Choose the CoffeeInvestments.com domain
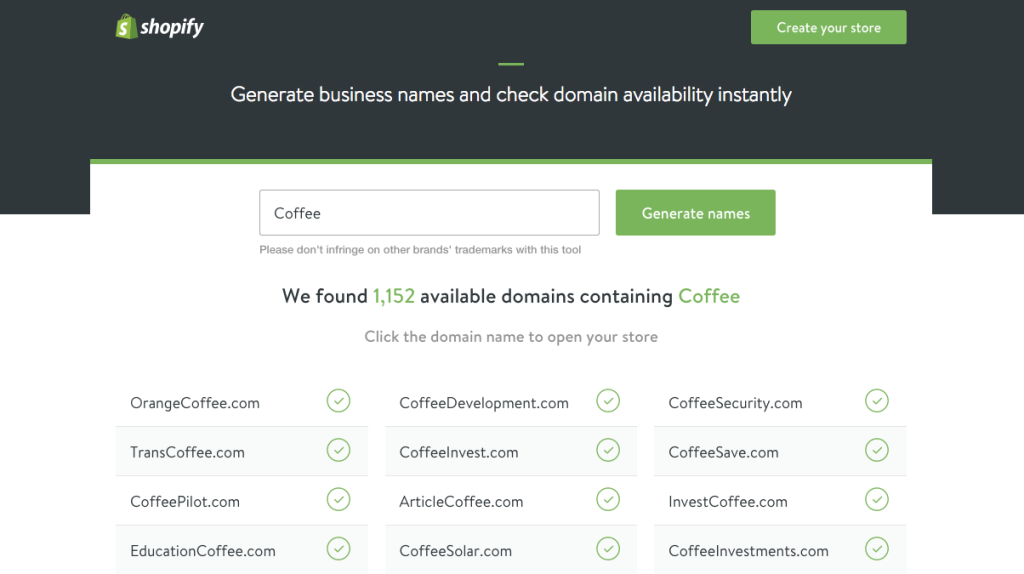 pyautogui.click(x=748, y=551)
